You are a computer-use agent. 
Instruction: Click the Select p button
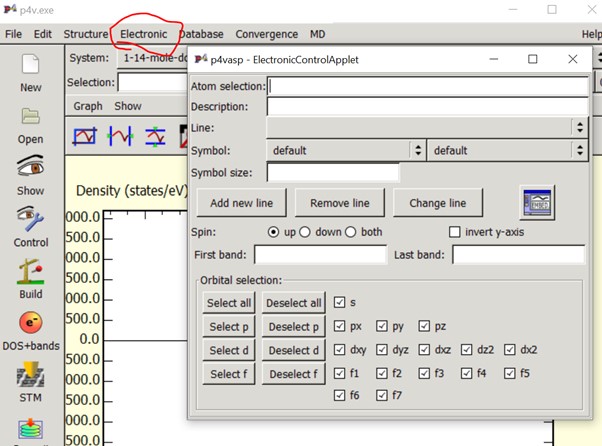click(229, 327)
